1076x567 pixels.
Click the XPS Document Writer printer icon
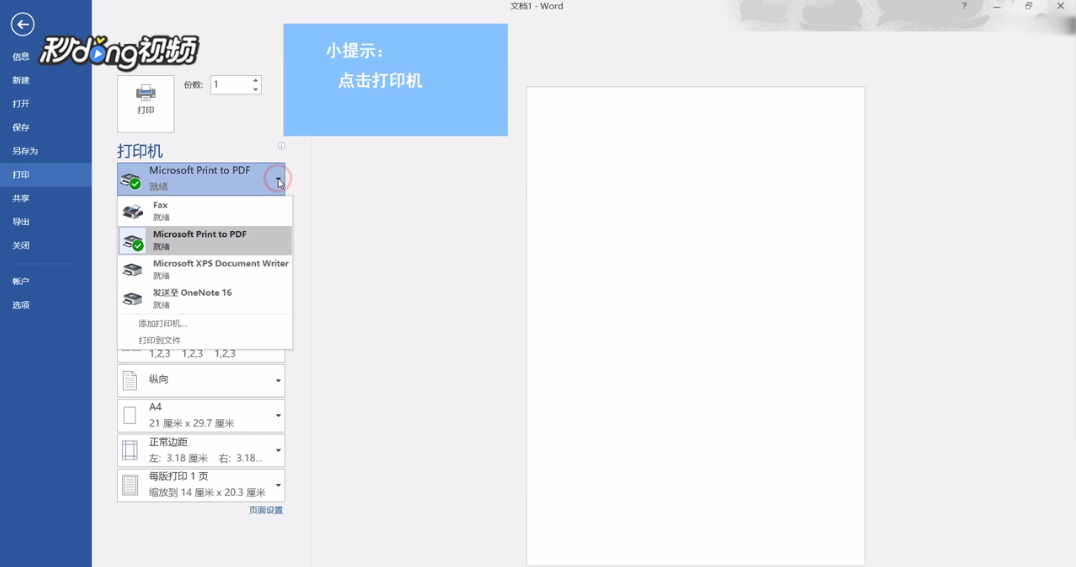tap(132, 270)
